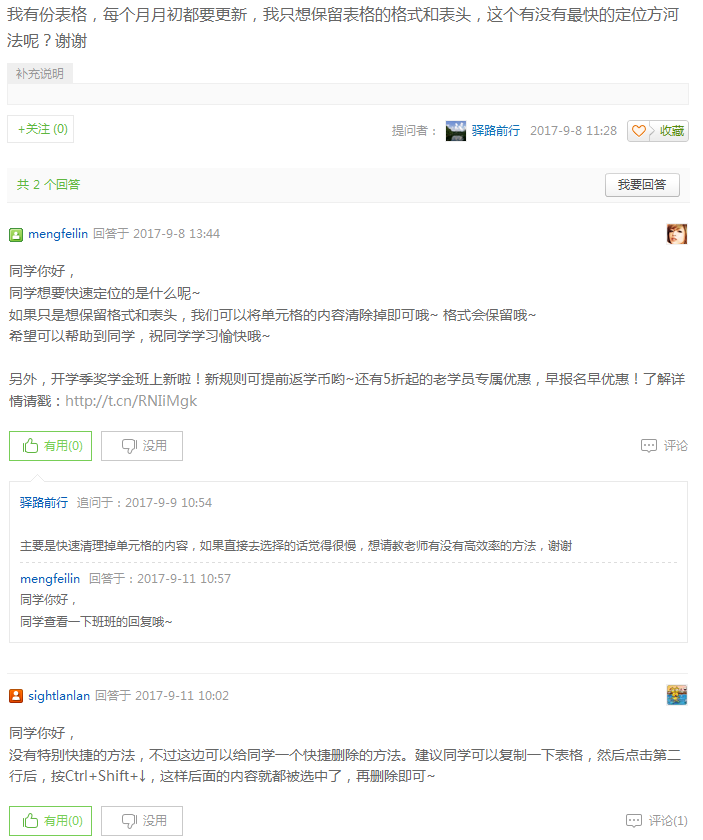Open sightlanlan's avatar thumbnail
The width and height of the screenshot is (703, 840).
(677, 695)
